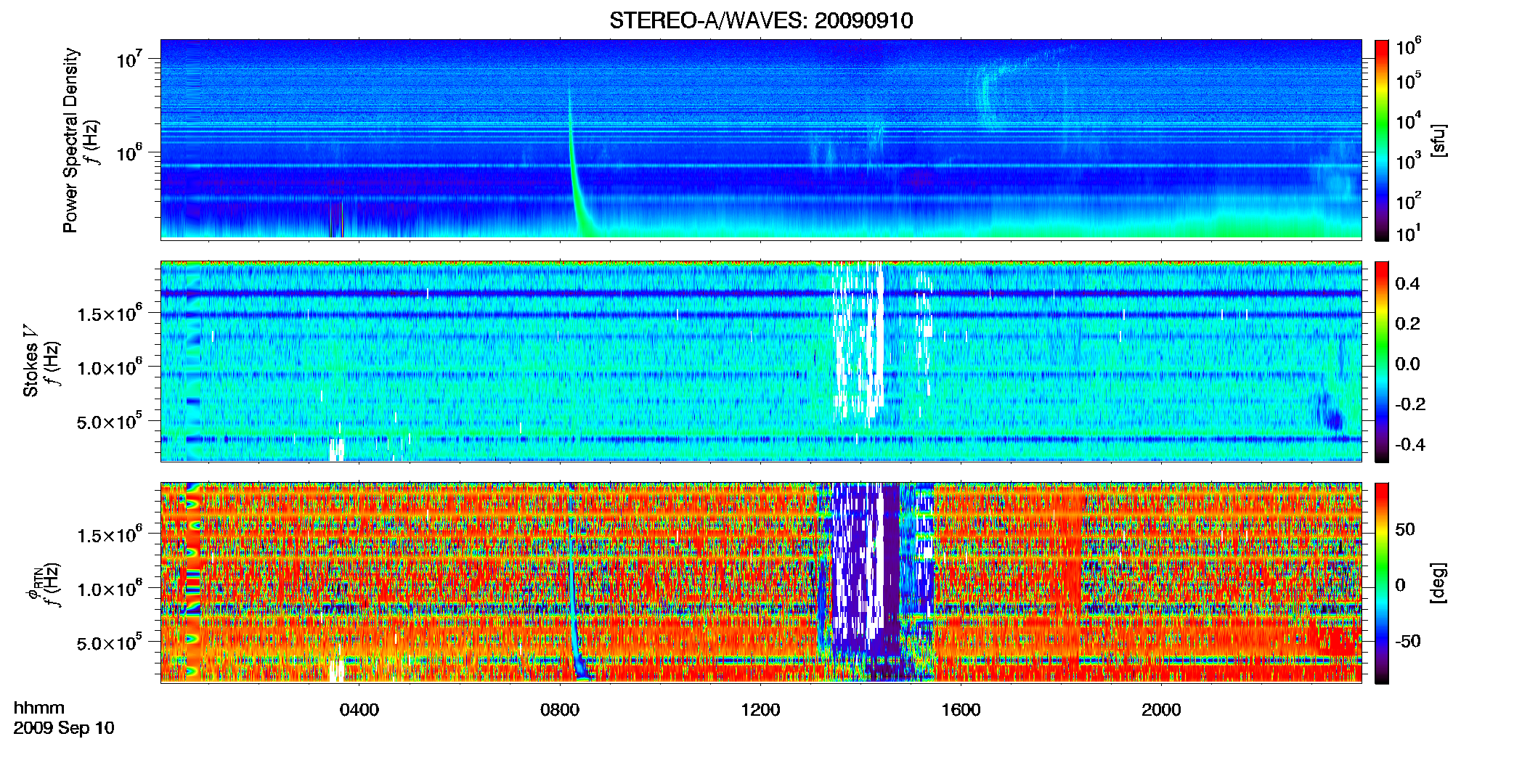The image size is (1522, 784).
Task: Click the 2000 time tick label
Action: point(1161,709)
